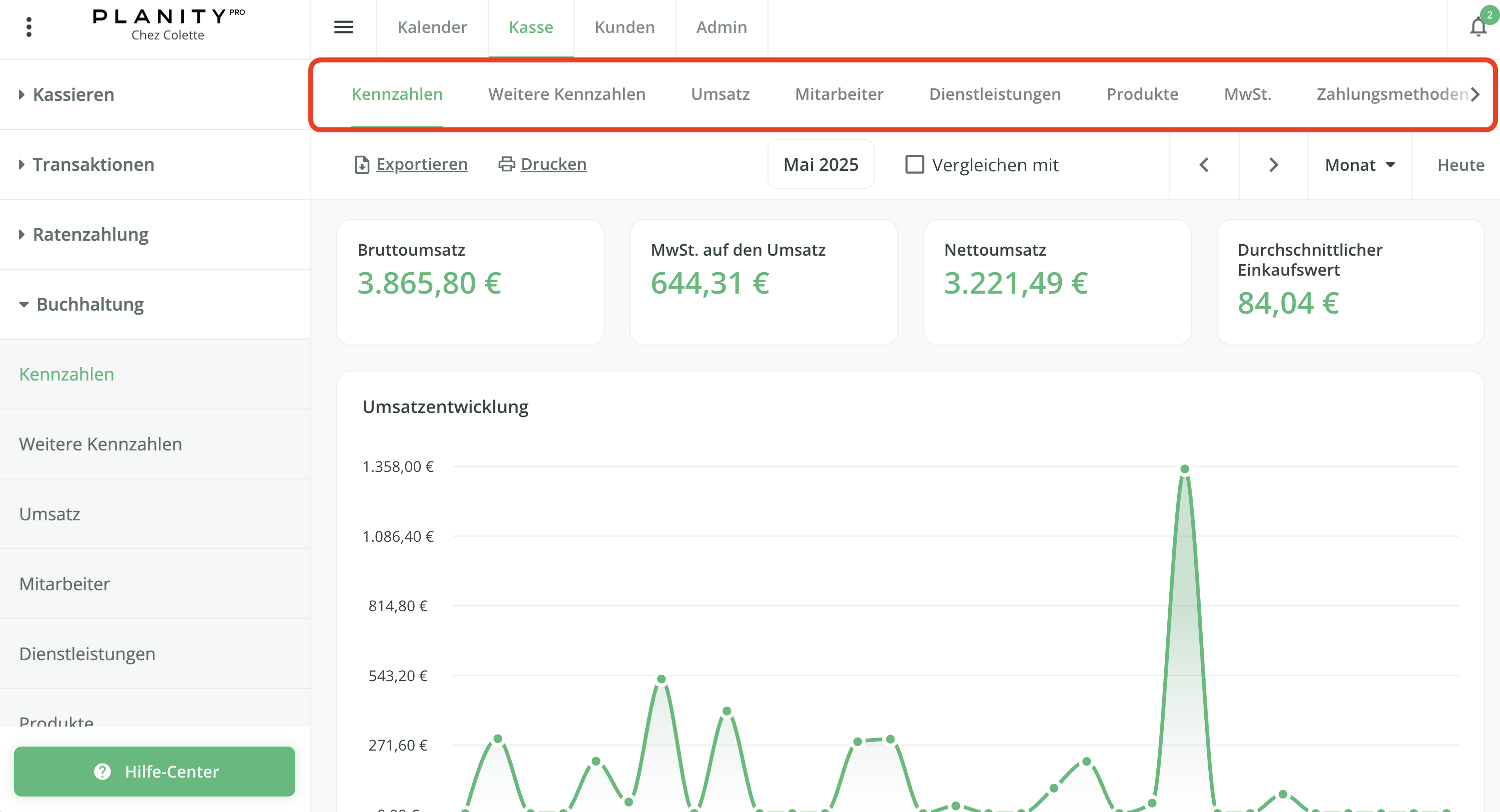Open the Admin tab
The image size is (1500, 812).
point(722,27)
